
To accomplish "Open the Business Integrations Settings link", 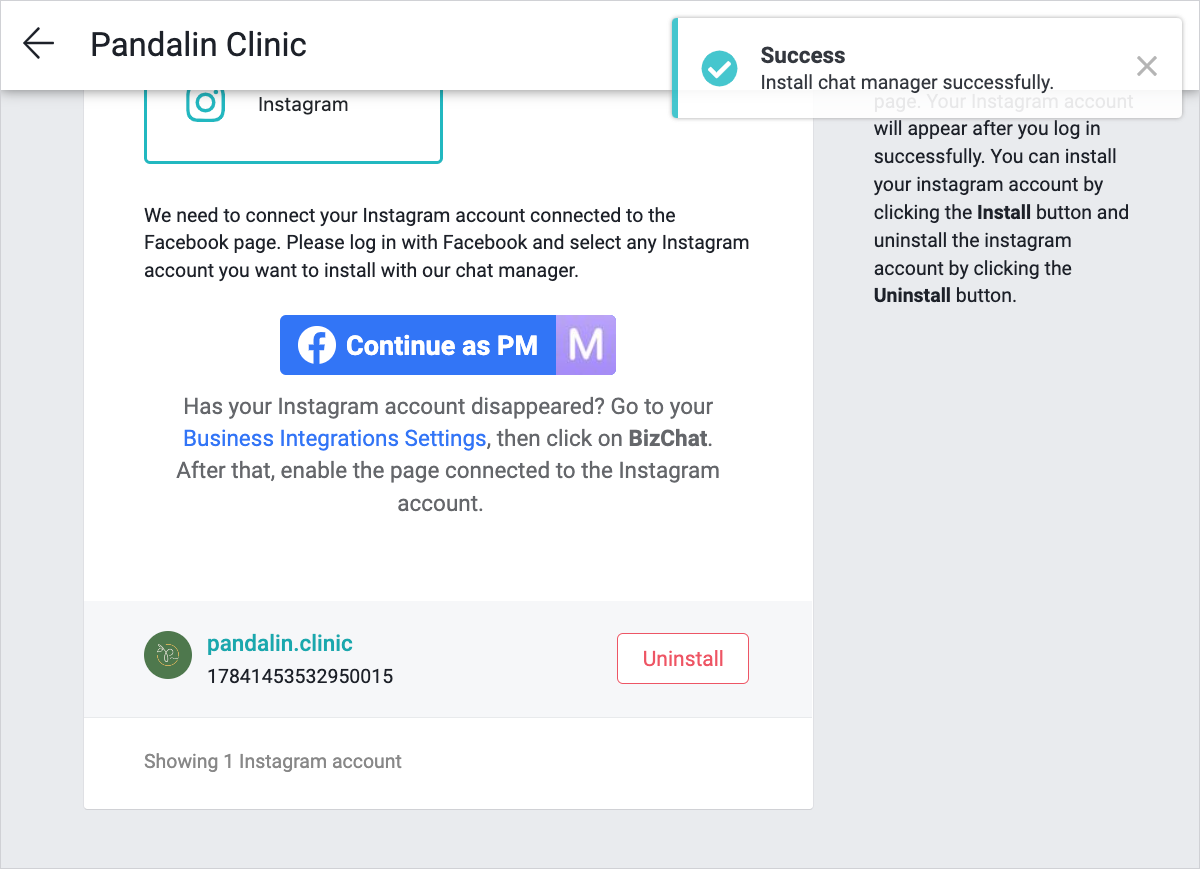I will pos(335,438).
